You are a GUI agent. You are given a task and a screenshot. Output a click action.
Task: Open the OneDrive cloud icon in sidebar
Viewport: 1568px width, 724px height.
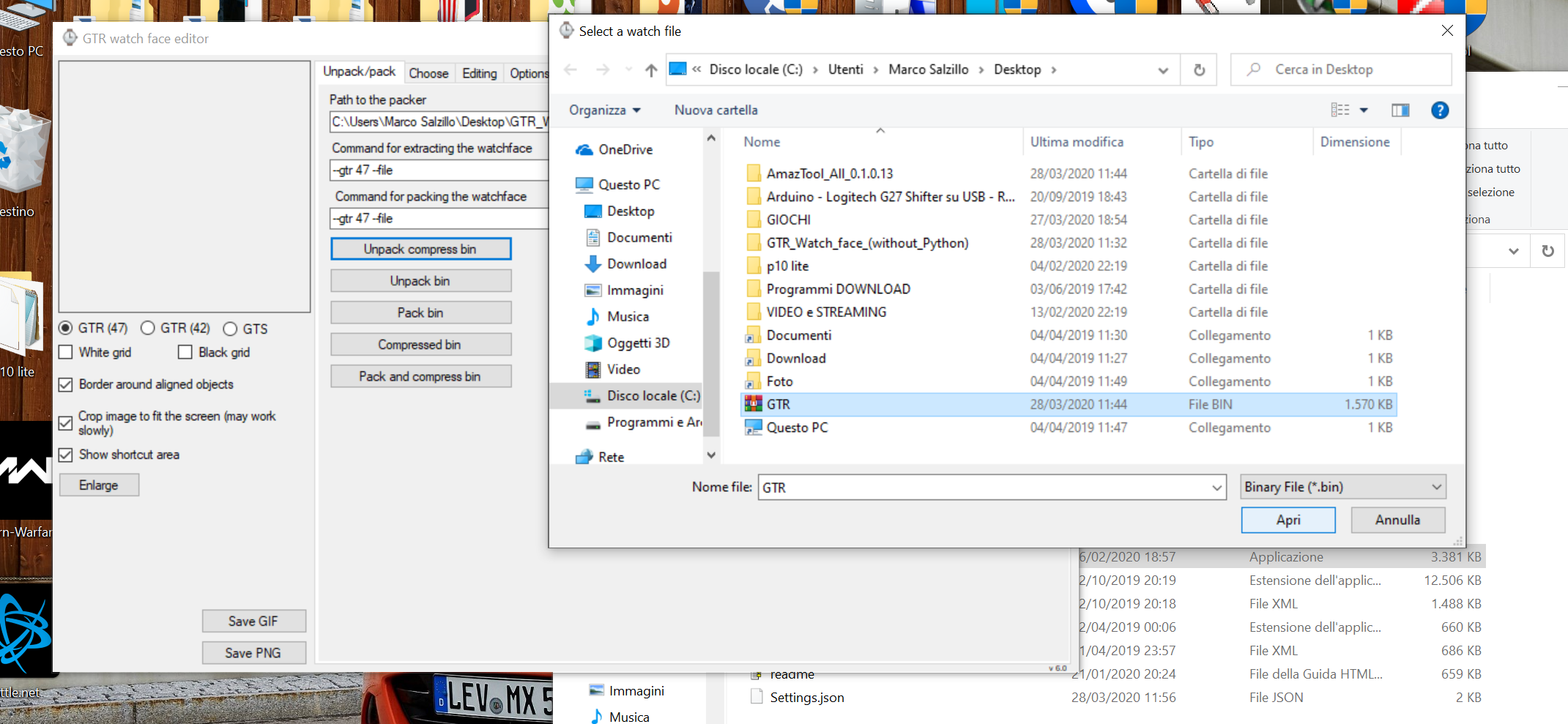click(584, 149)
